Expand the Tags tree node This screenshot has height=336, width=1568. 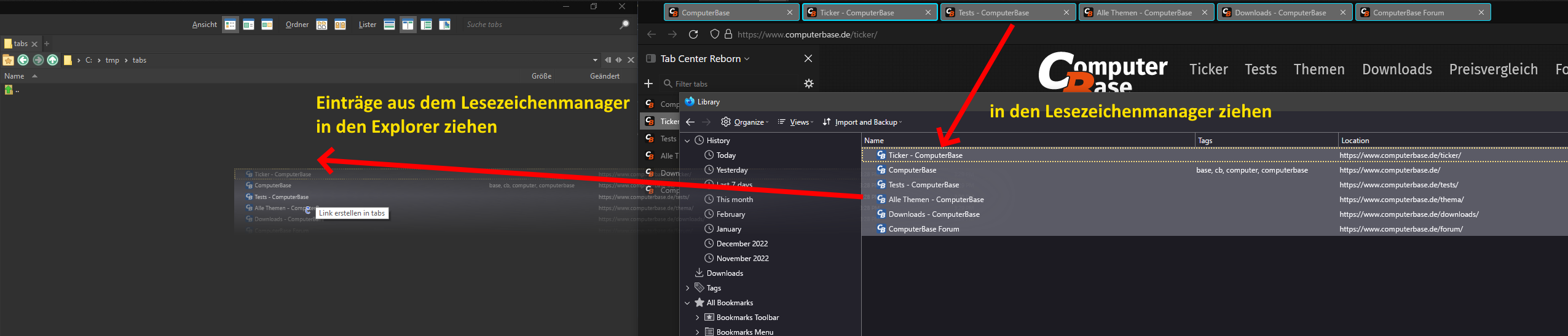[x=687, y=288]
